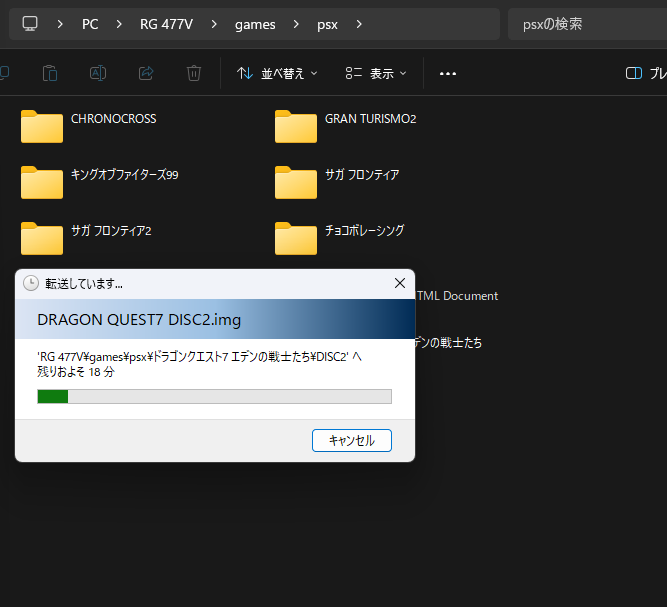This screenshot has width=667, height=607.
Task: Open the 表示 view dropdown
Action: (x=376, y=73)
